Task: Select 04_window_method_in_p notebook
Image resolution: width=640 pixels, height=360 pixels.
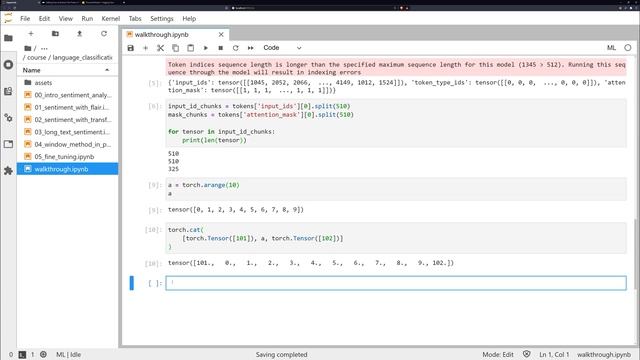Action: click(67, 144)
